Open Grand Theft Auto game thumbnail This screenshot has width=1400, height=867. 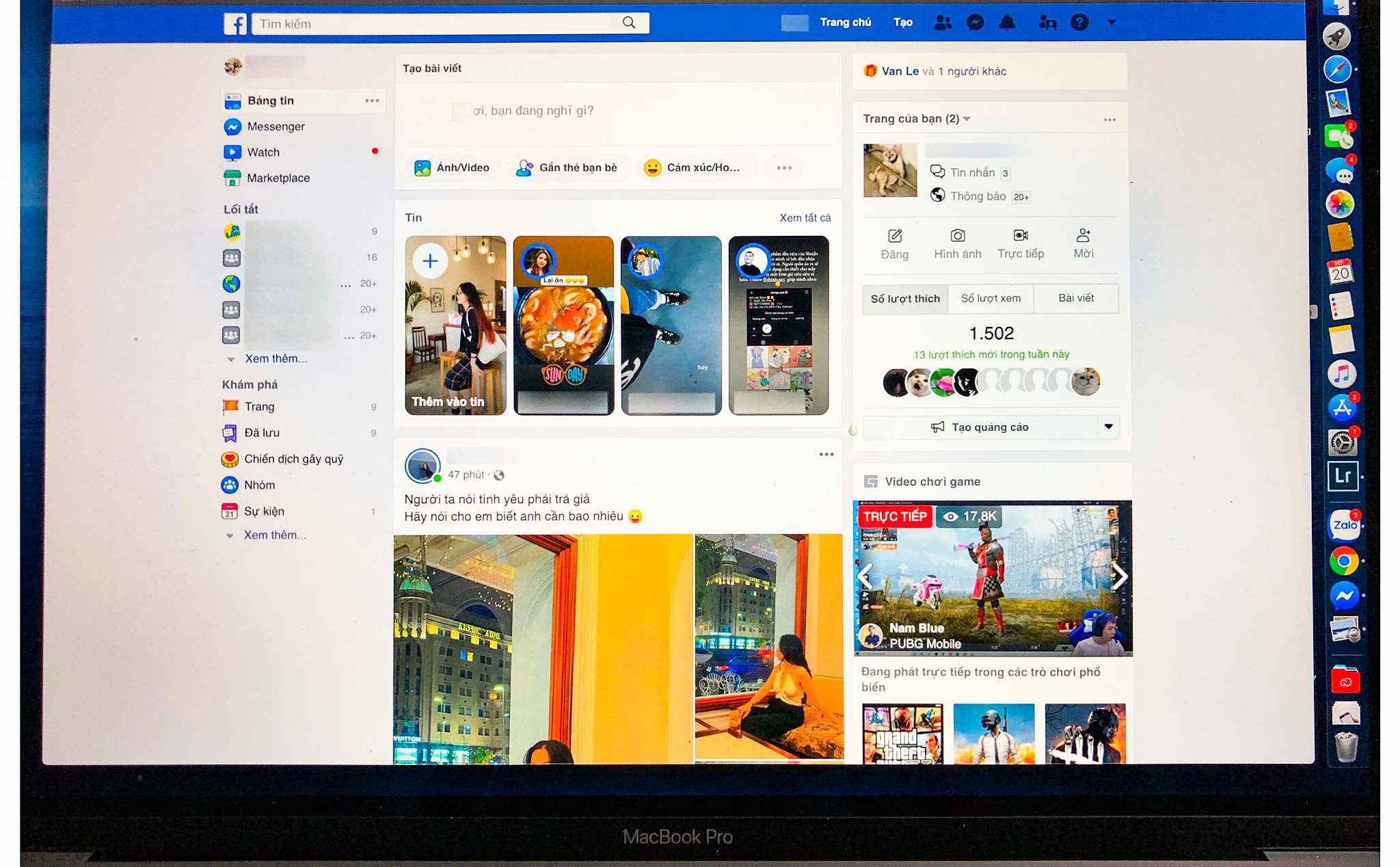(902, 734)
